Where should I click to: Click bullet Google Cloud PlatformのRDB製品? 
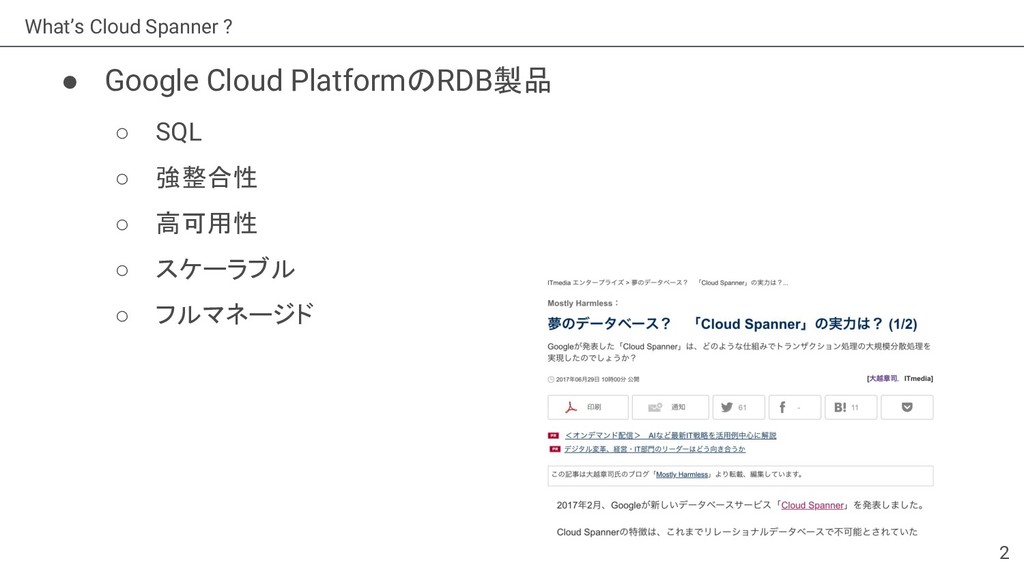(x=328, y=81)
